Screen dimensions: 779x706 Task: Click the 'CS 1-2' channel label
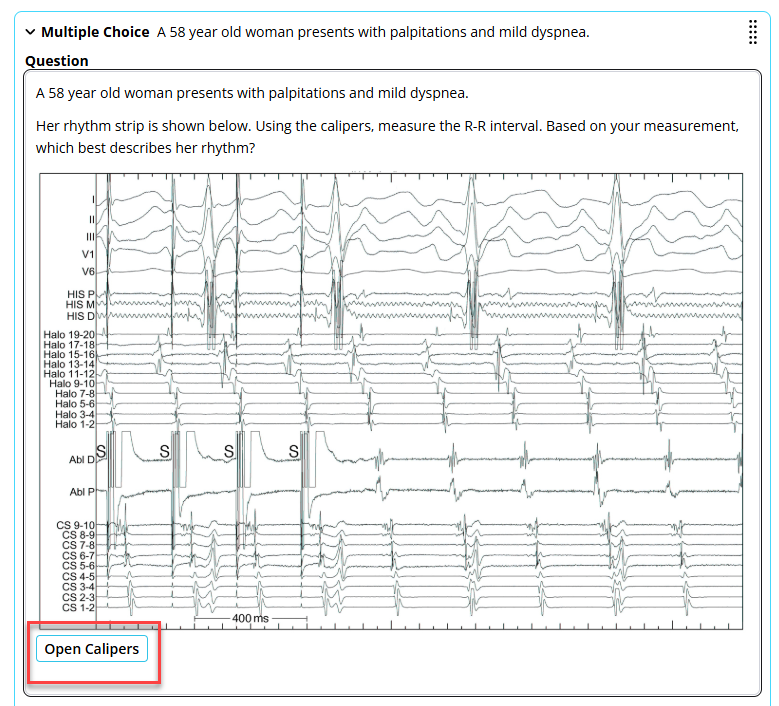click(78, 608)
